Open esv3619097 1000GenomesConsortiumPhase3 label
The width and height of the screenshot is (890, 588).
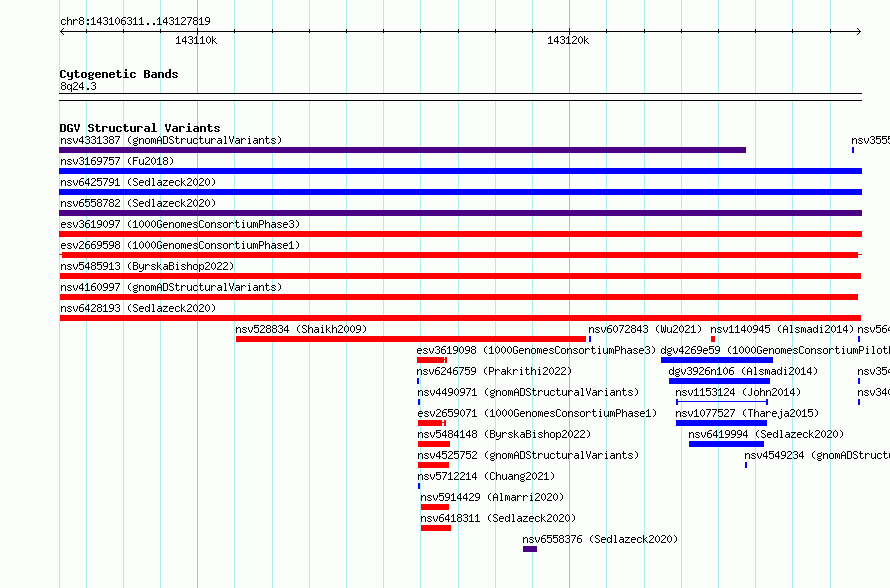(x=180, y=224)
